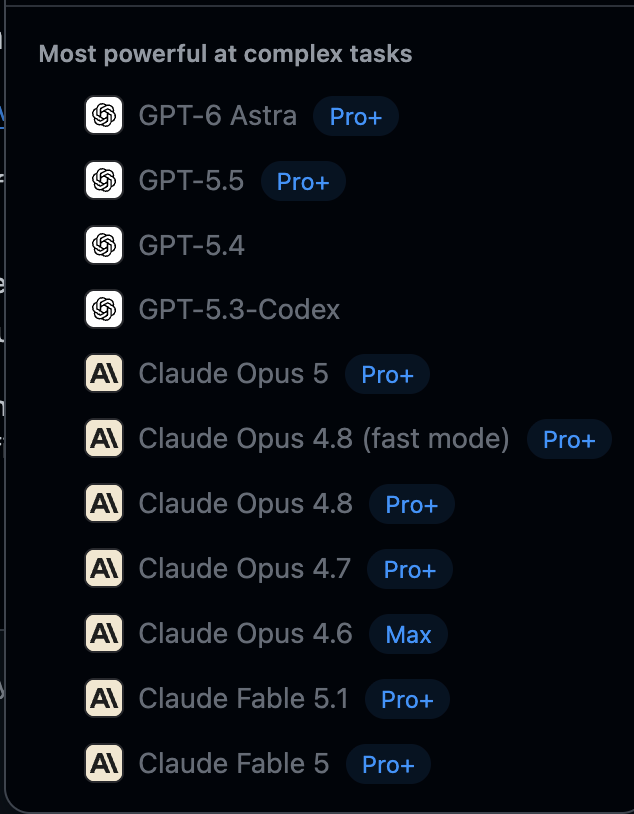The image size is (634, 814).
Task: Click the Pro+ badge beside Claude Opus 4.7
Action: pos(410,569)
